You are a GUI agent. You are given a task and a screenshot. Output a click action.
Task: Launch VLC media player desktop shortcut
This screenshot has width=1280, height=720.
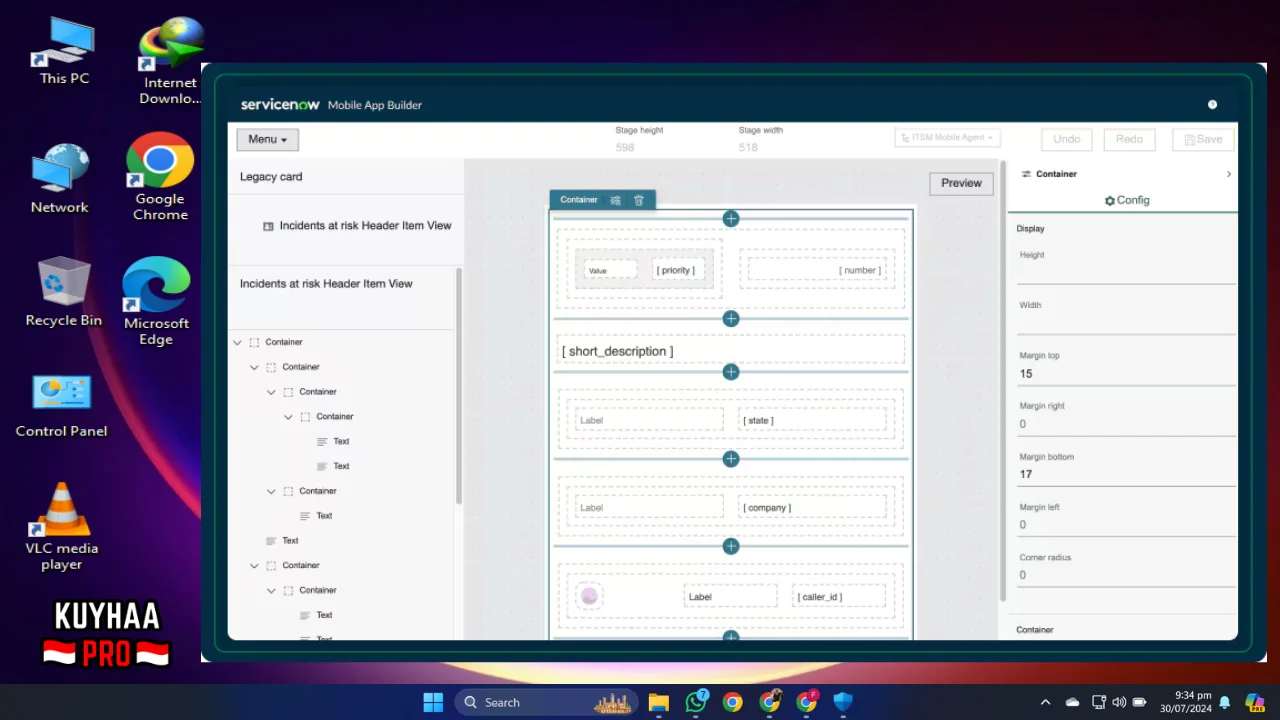[62, 526]
